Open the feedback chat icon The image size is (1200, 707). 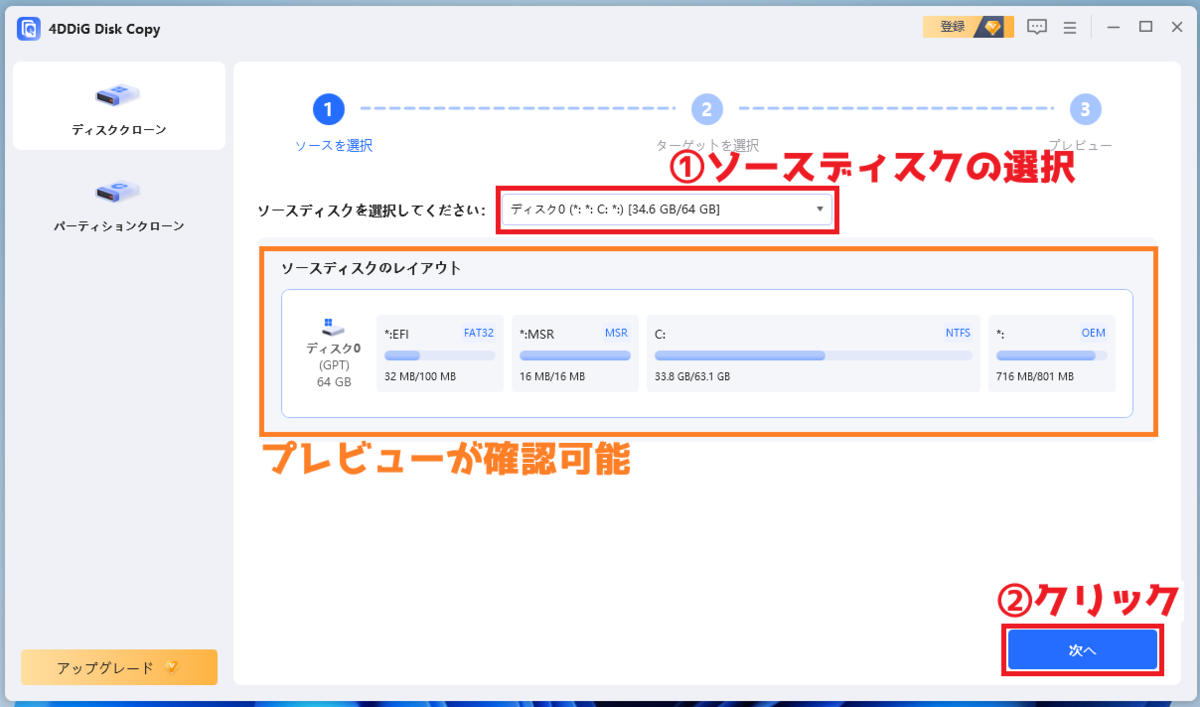click(1037, 27)
